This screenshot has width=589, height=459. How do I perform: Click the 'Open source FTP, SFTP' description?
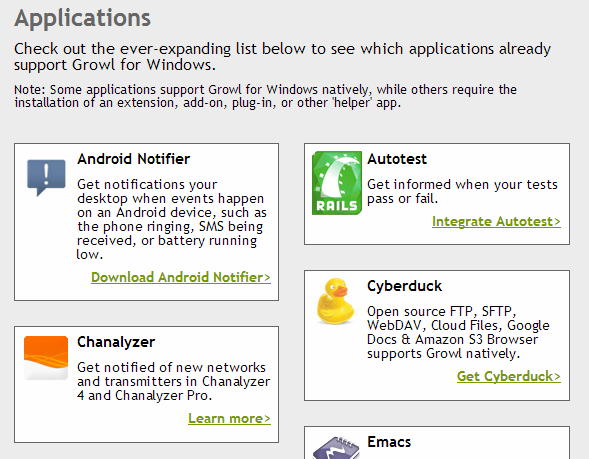tap(458, 332)
